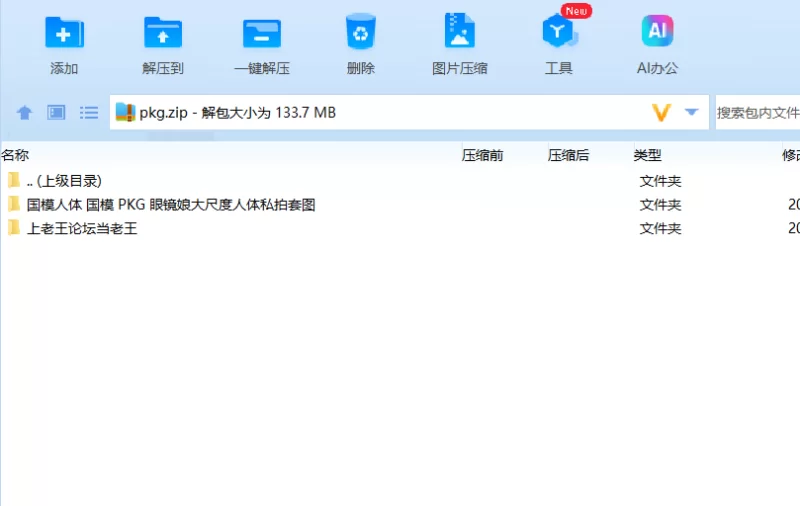Select the .. (上级目录) parent directory entry
Screen dimensions: 800x506
[x=64, y=181]
